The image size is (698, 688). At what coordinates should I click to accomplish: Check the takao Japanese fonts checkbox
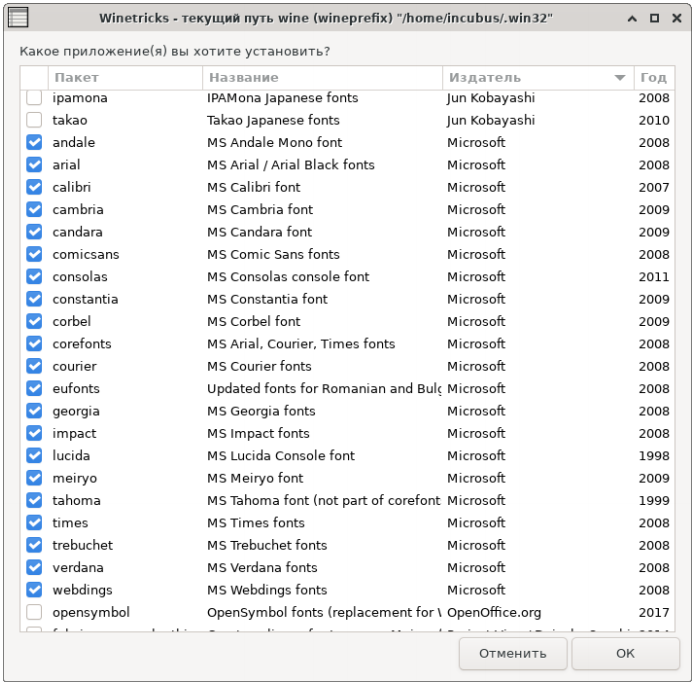click(x=34, y=120)
